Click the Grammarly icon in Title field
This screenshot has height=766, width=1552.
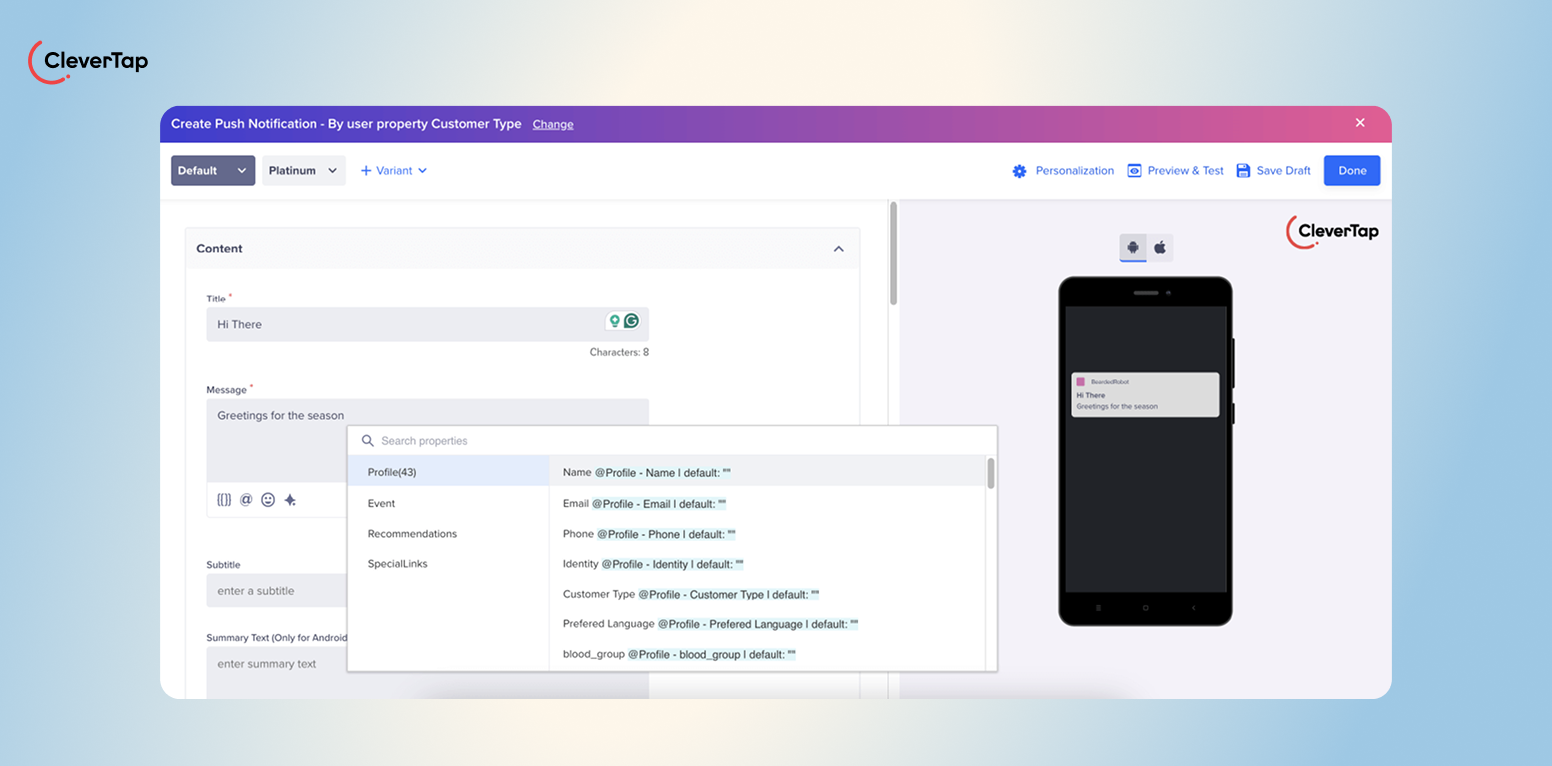click(x=631, y=321)
